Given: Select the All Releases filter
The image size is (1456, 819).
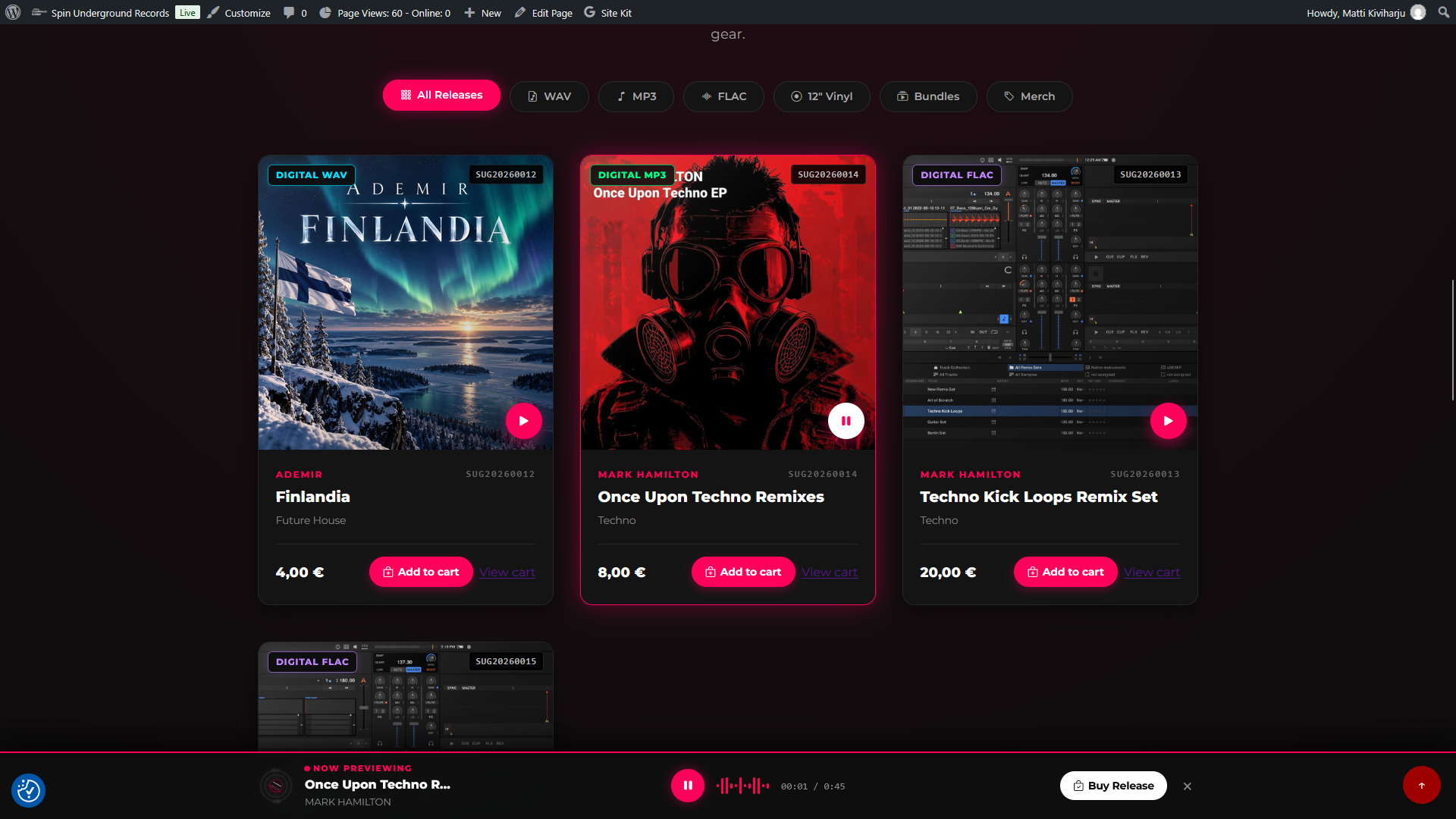Looking at the screenshot, I should point(441,95).
